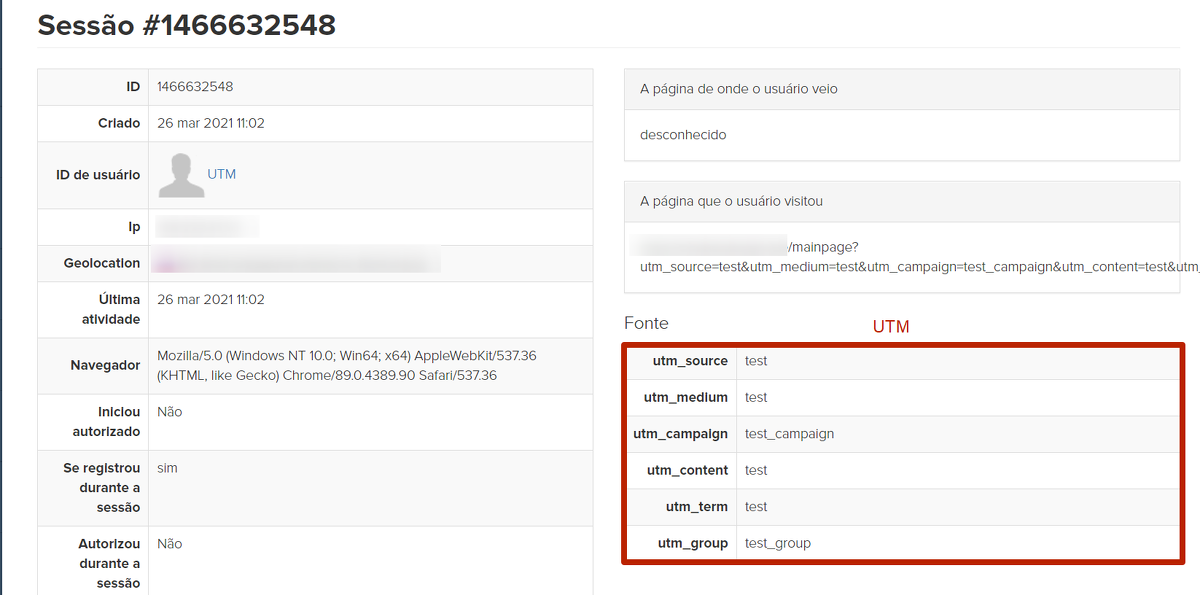The width and height of the screenshot is (1200, 595).
Task: Select the ID value 1466632548
Action: pyautogui.click(x=195, y=87)
